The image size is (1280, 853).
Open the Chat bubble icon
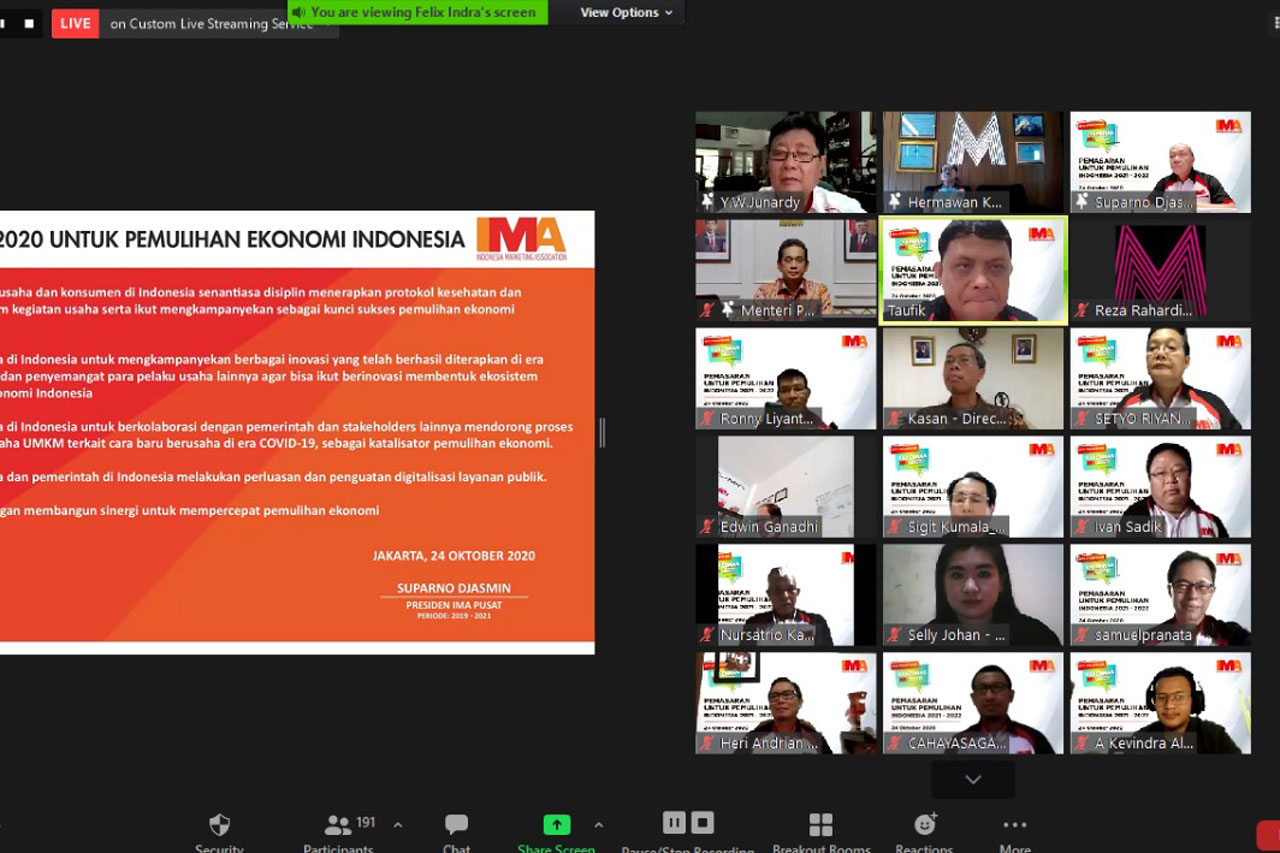click(456, 825)
